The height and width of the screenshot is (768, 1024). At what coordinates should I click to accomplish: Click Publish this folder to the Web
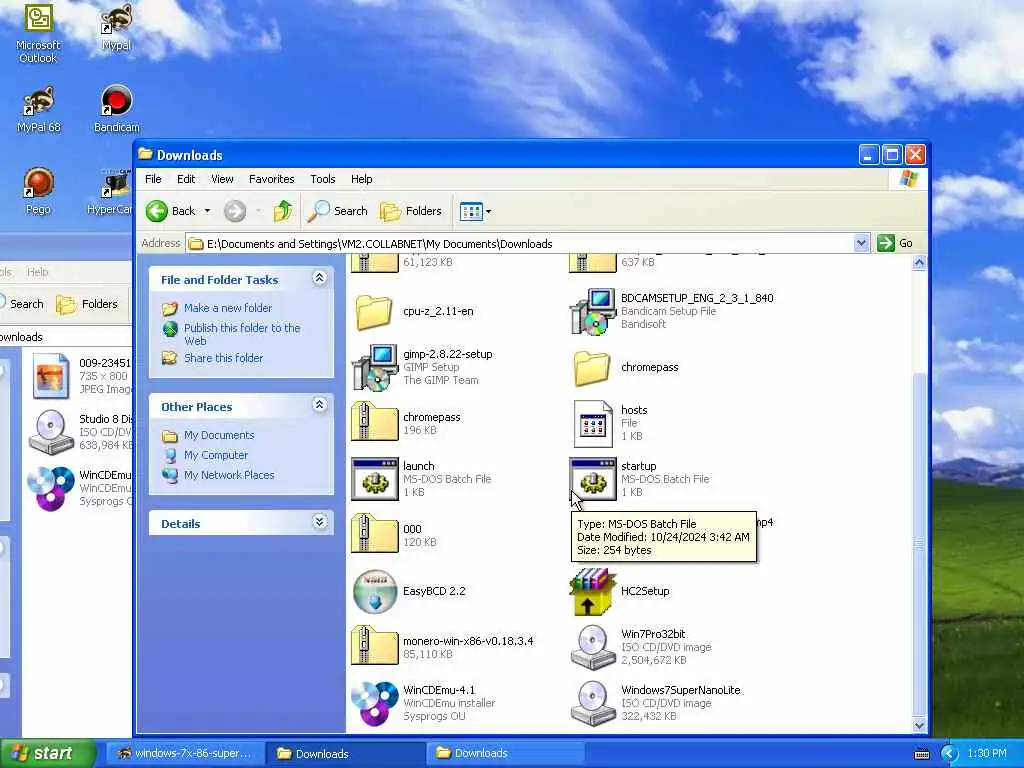click(x=242, y=334)
